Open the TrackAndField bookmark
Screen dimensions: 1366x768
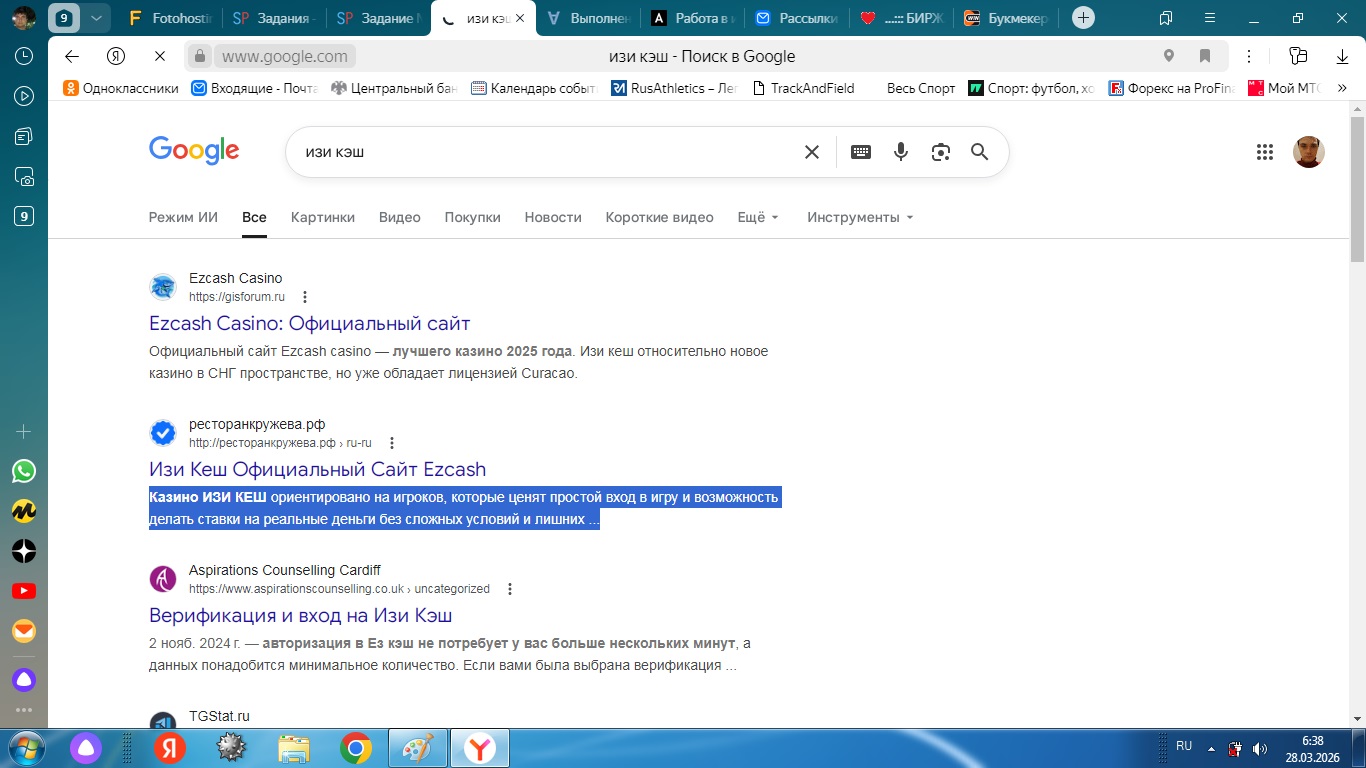click(803, 88)
